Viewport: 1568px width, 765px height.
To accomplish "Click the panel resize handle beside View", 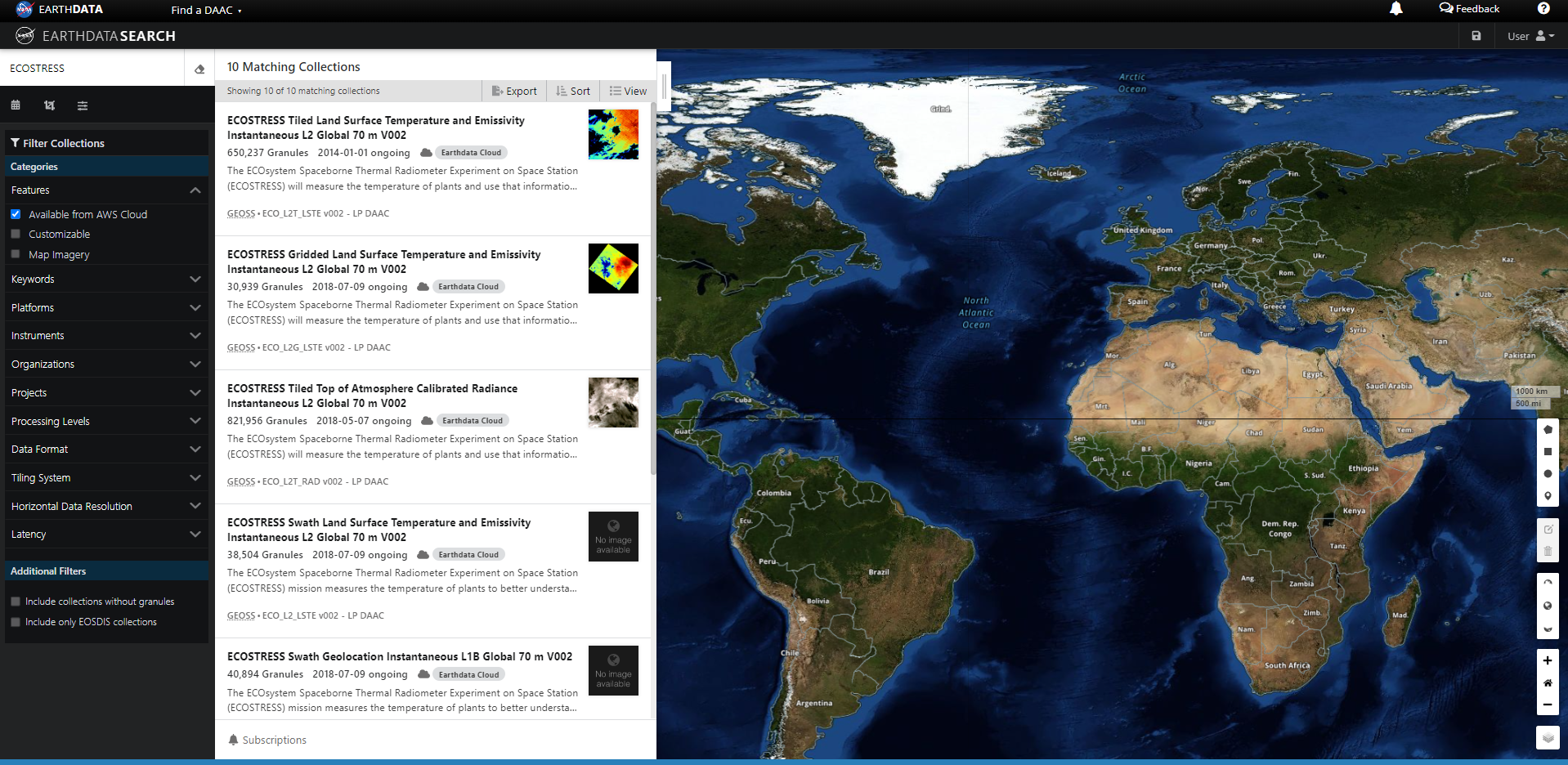I will point(665,87).
